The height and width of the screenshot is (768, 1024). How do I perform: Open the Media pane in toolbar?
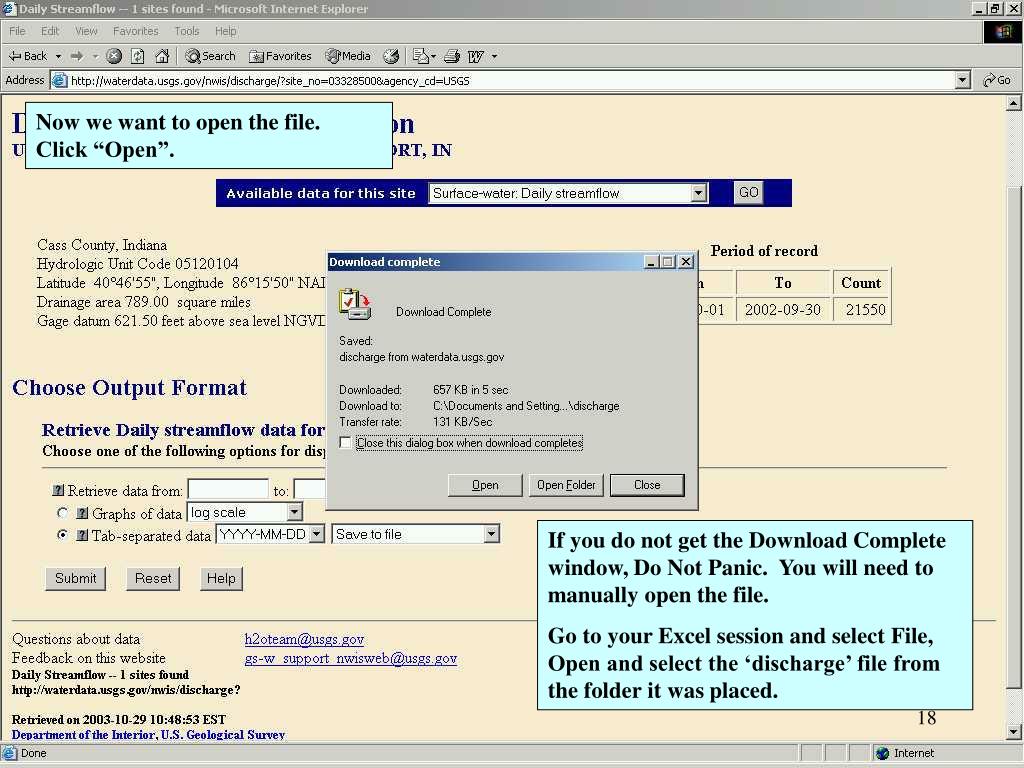pos(348,56)
